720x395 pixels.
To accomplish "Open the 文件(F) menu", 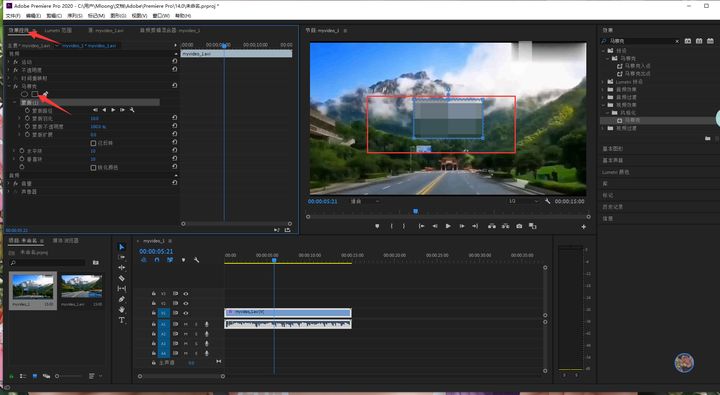I will [x=13, y=16].
